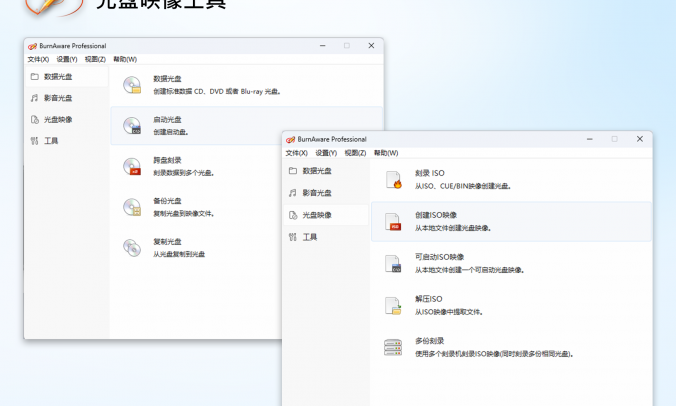Minimize the front BurnAware window

(589, 139)
